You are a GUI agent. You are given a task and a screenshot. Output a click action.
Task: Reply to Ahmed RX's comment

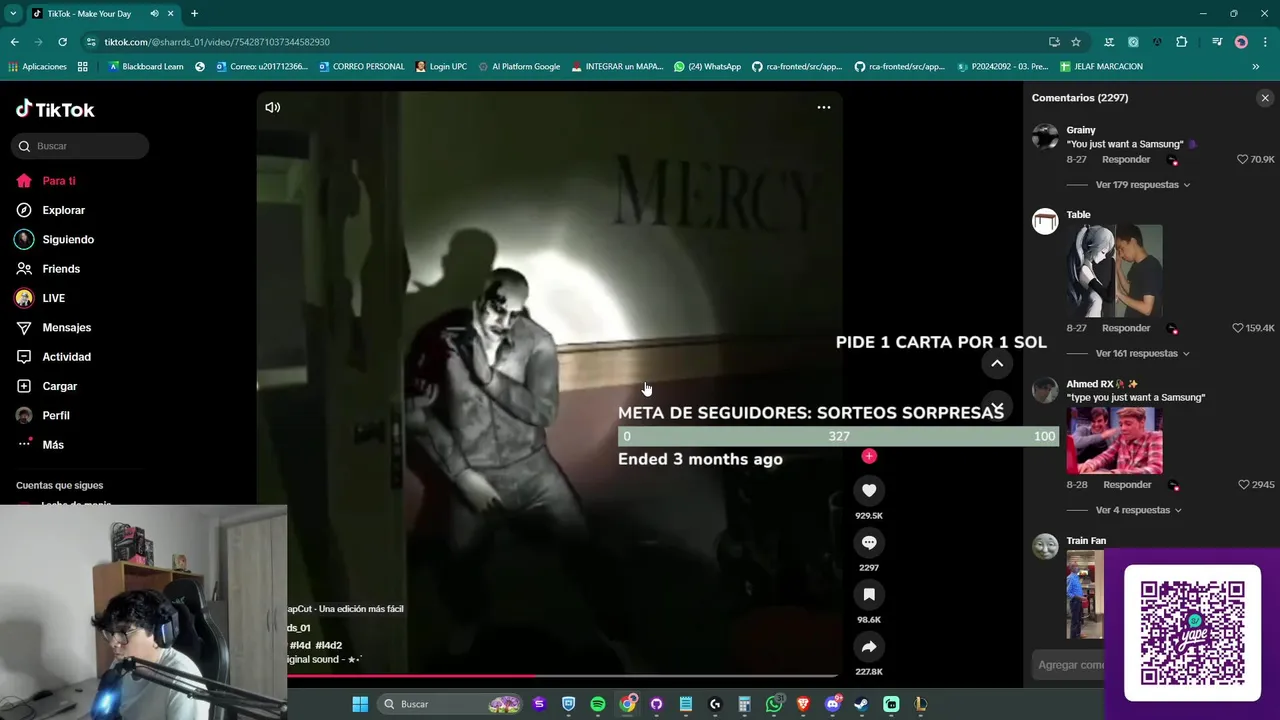pyautogui.click(x=1126, y=484)
